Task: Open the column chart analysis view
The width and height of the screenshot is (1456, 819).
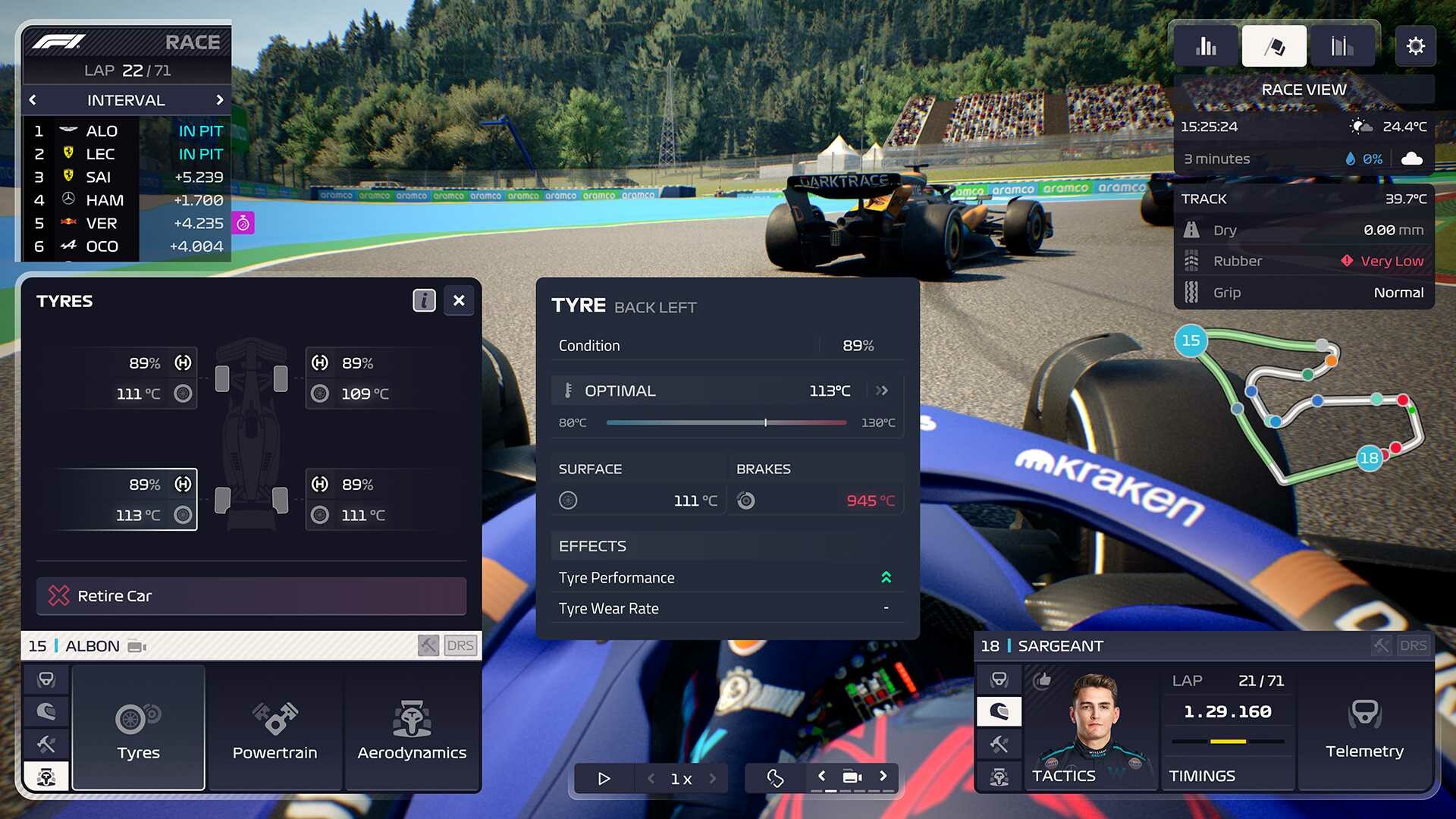Action: [1209, 46]
